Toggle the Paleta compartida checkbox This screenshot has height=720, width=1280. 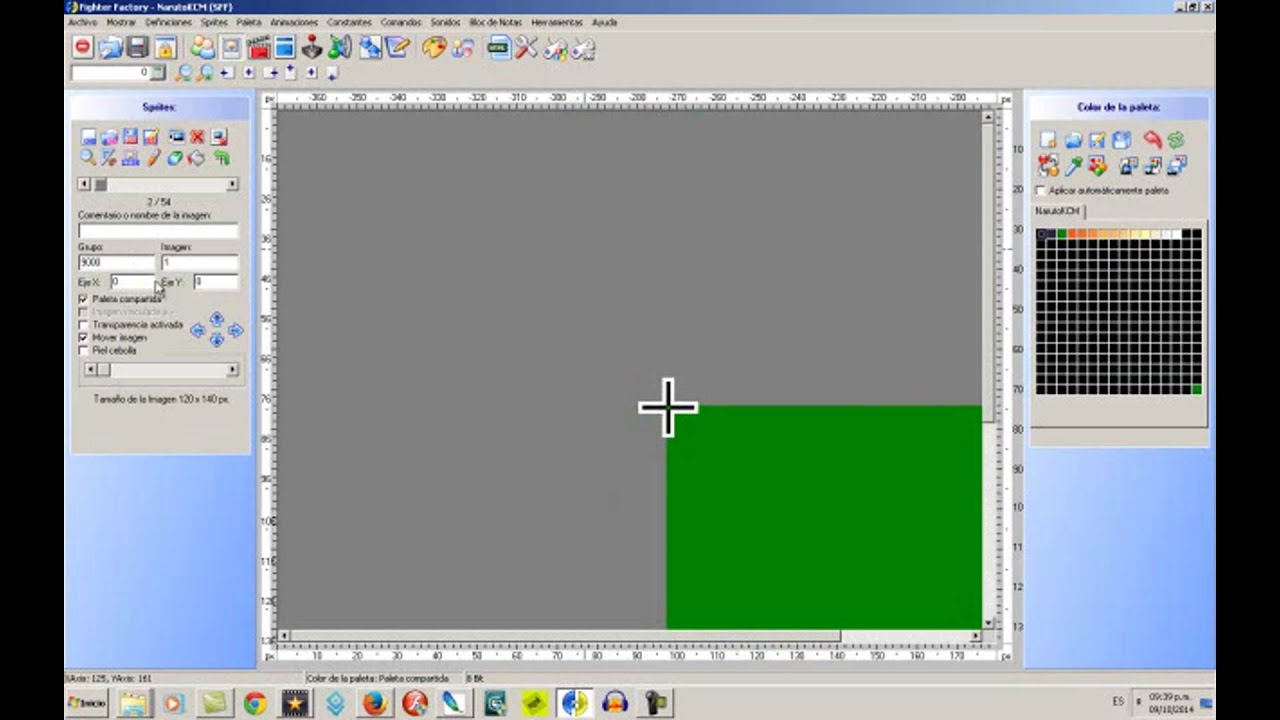point(83,299)
